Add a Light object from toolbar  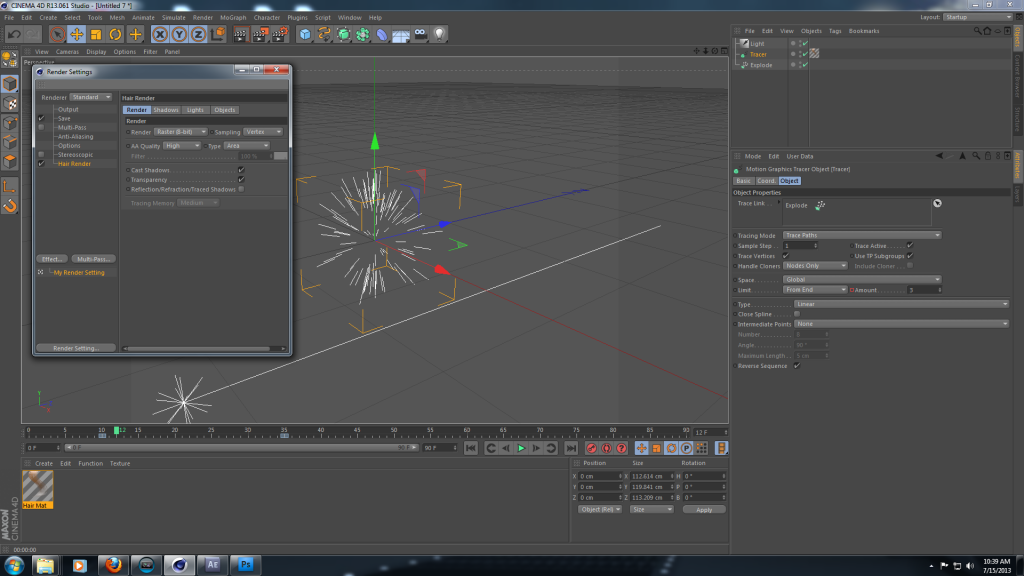click(x=440, y=35)
